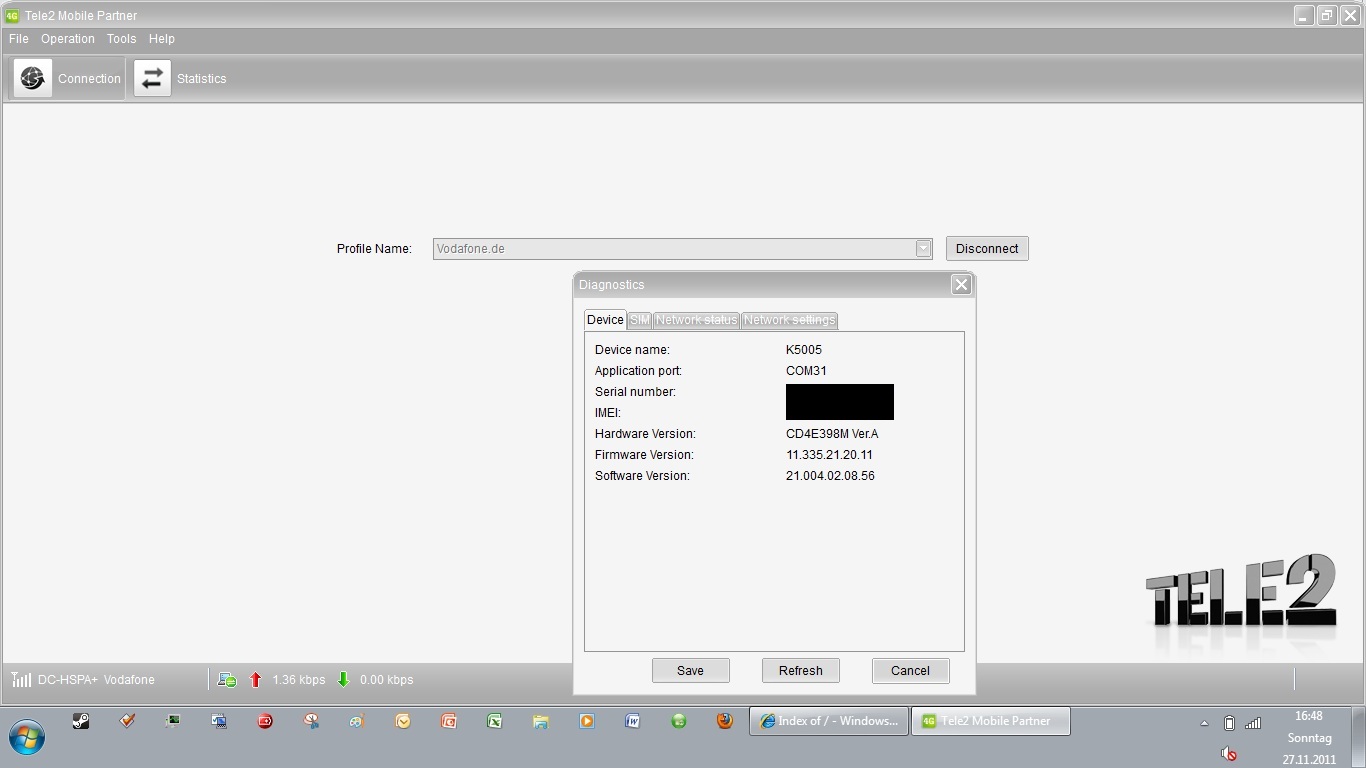Screen dimensions: 1366x768
Task: Open the Tools menu
Action: [121, 39]
